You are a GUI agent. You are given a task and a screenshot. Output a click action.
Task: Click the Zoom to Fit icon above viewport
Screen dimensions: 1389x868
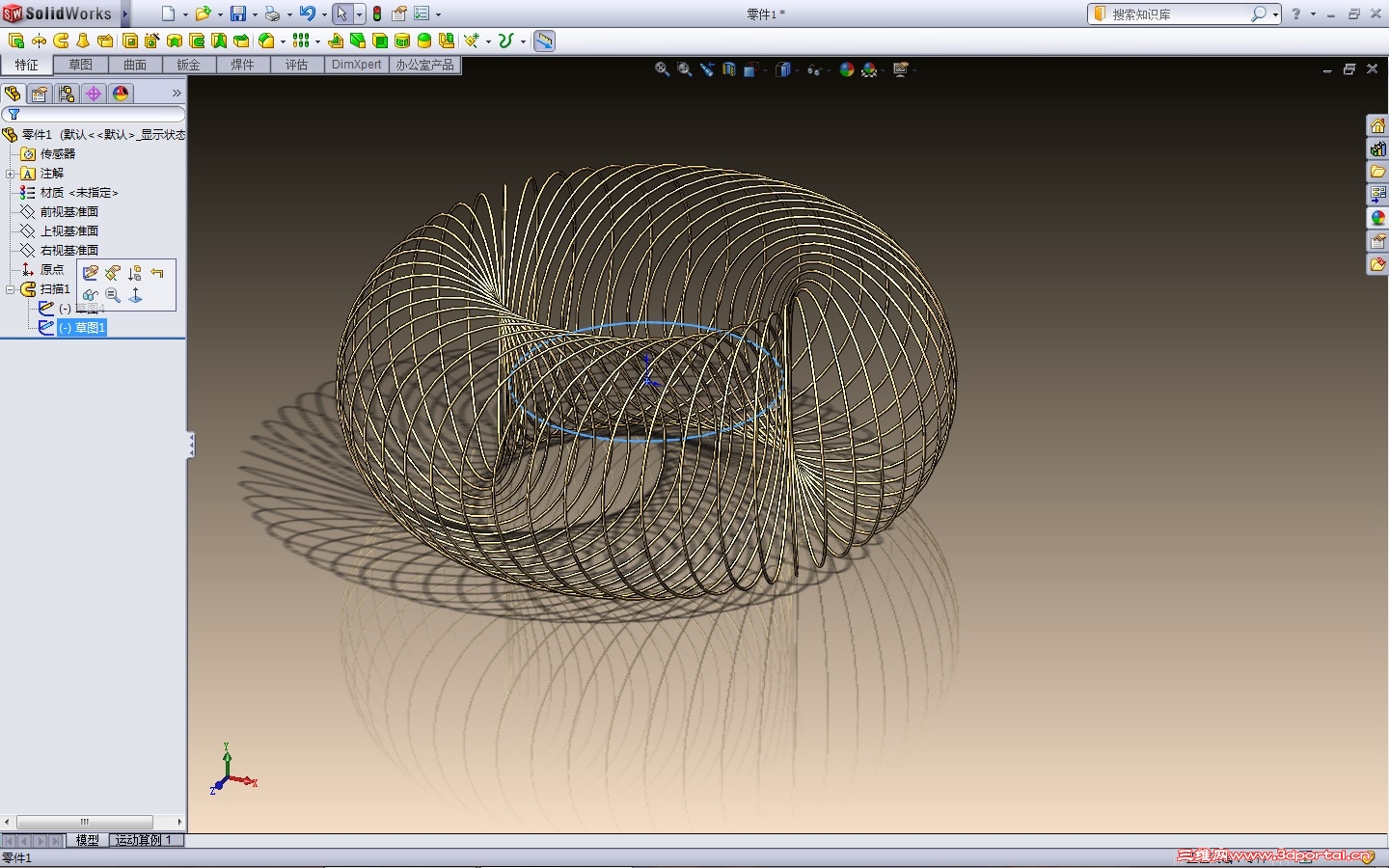(662, 69)
